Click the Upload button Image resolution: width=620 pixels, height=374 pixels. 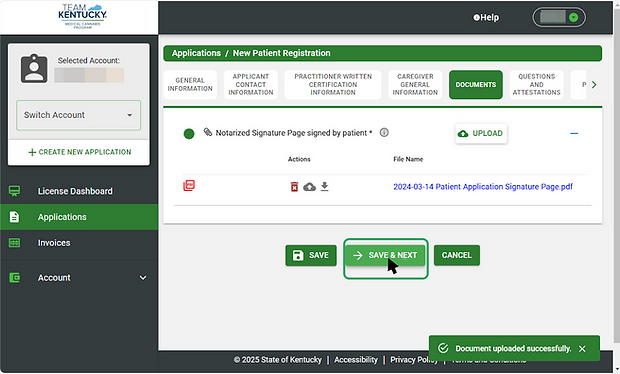click(481, 134)
